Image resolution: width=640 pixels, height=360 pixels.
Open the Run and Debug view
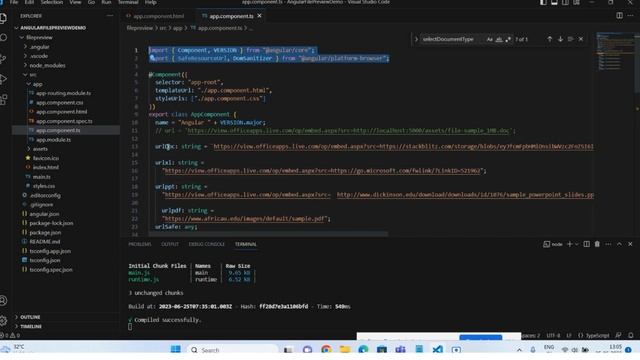(x=3, y=79)
